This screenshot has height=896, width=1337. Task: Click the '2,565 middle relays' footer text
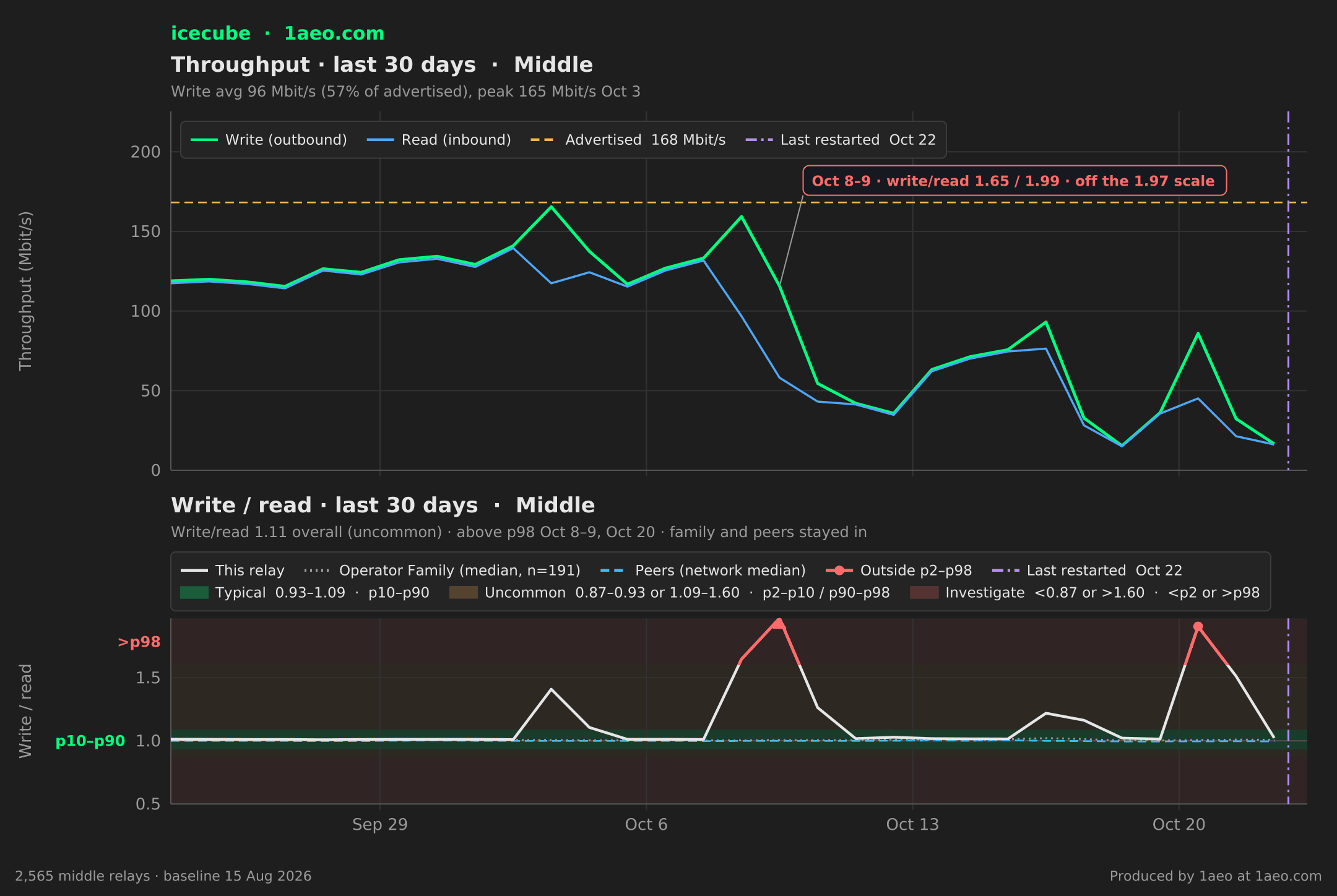tap(163, 876)
